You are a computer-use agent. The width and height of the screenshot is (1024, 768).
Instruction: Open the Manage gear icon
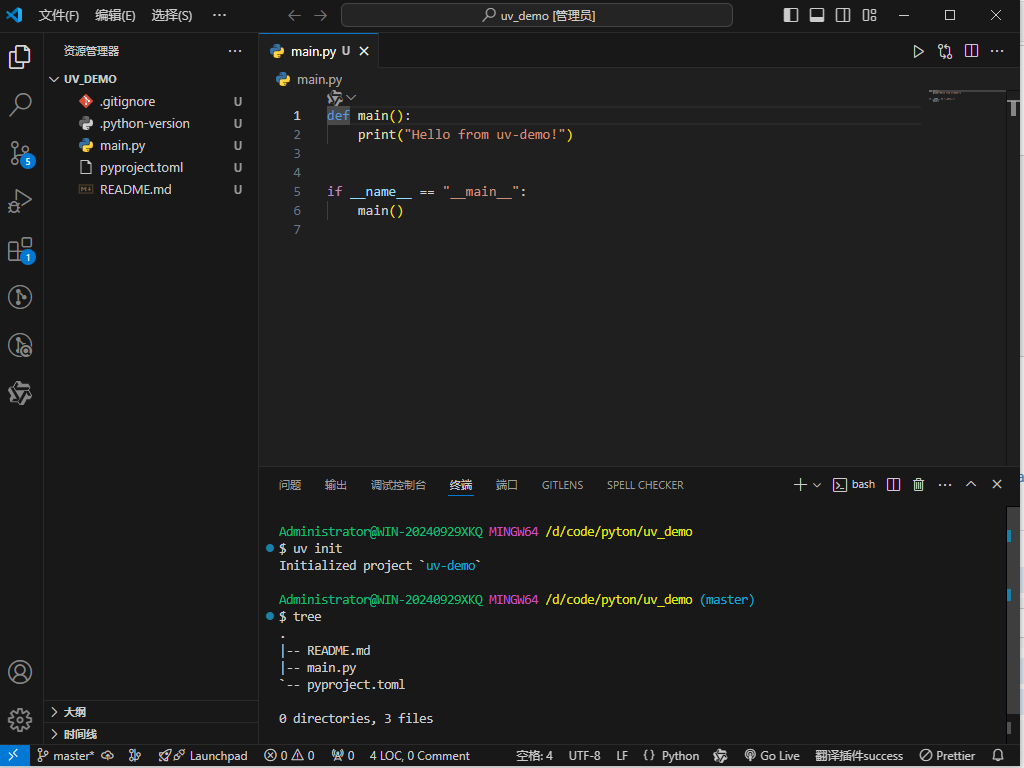click(x=20, y=720)
